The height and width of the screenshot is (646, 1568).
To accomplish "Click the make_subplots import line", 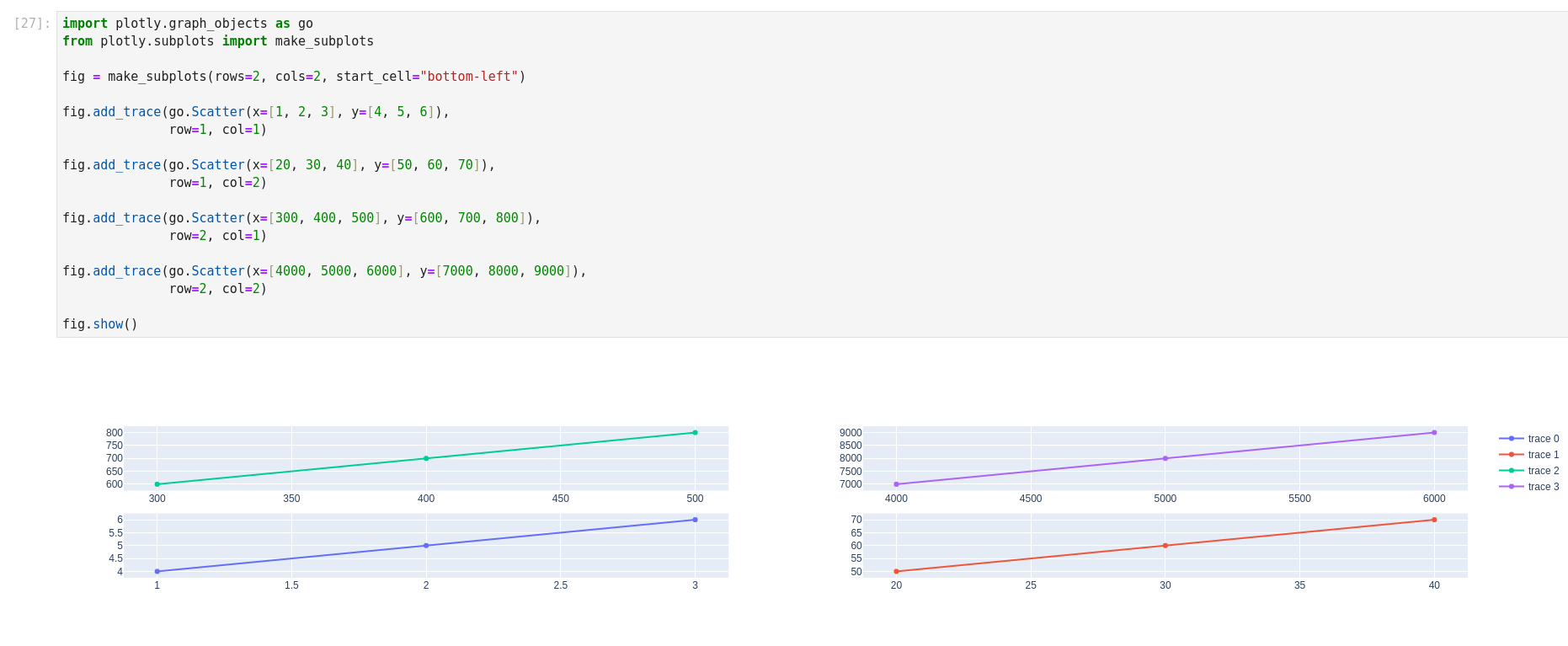I will [x=218, y=41].
